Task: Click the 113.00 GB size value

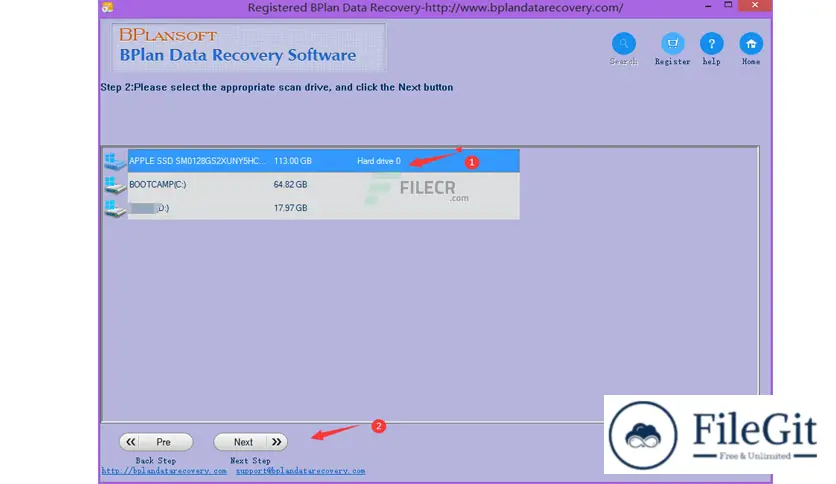Action: click(293, 161)
